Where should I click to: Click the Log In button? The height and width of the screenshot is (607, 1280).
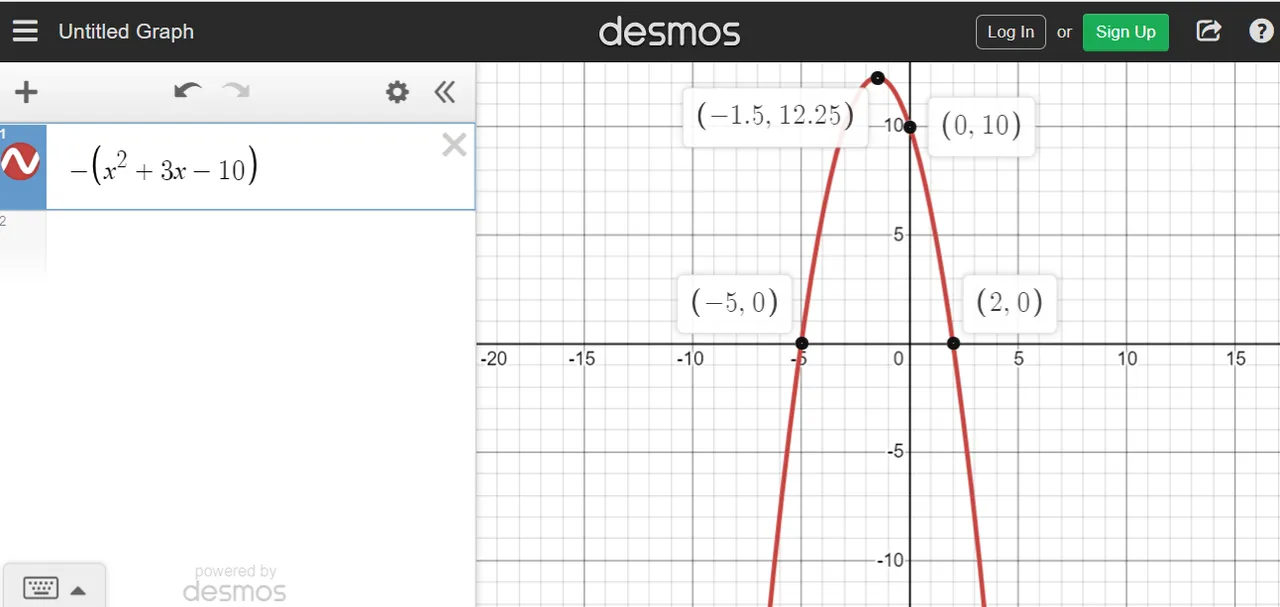click(x=1011, y=31)
